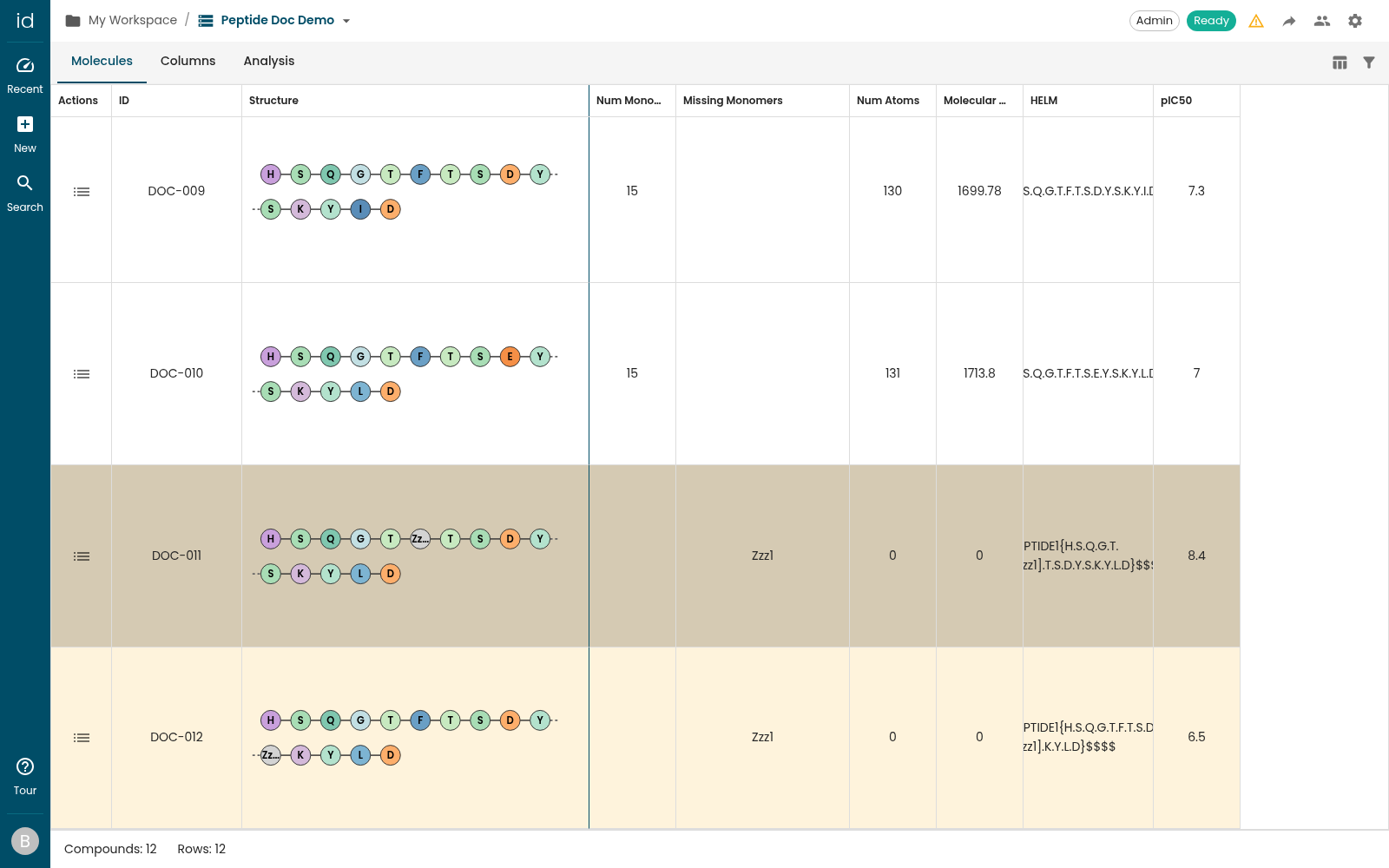Open actions menu for DOC-009

[82, 192]
